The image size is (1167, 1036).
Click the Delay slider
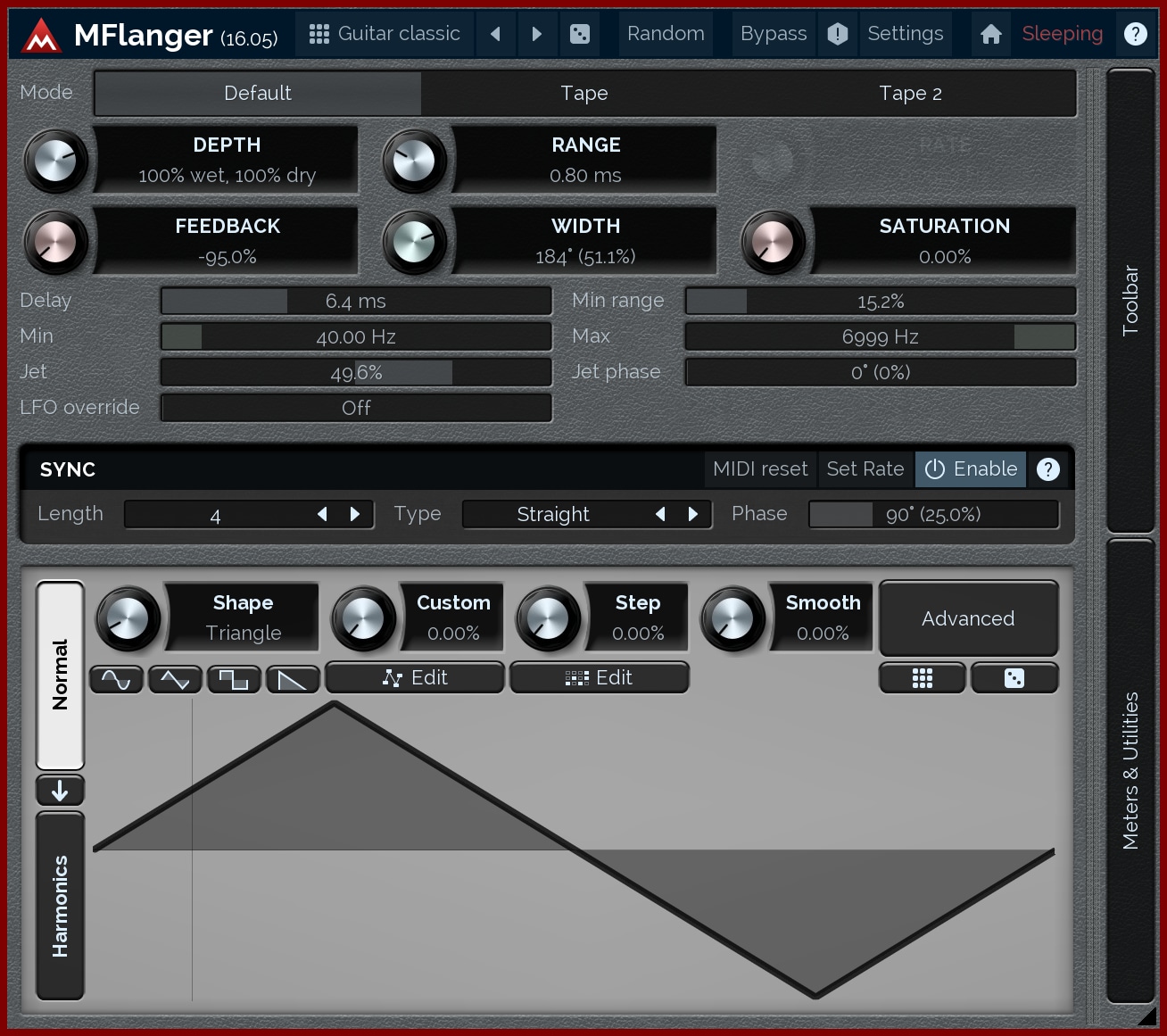(356, 302)
